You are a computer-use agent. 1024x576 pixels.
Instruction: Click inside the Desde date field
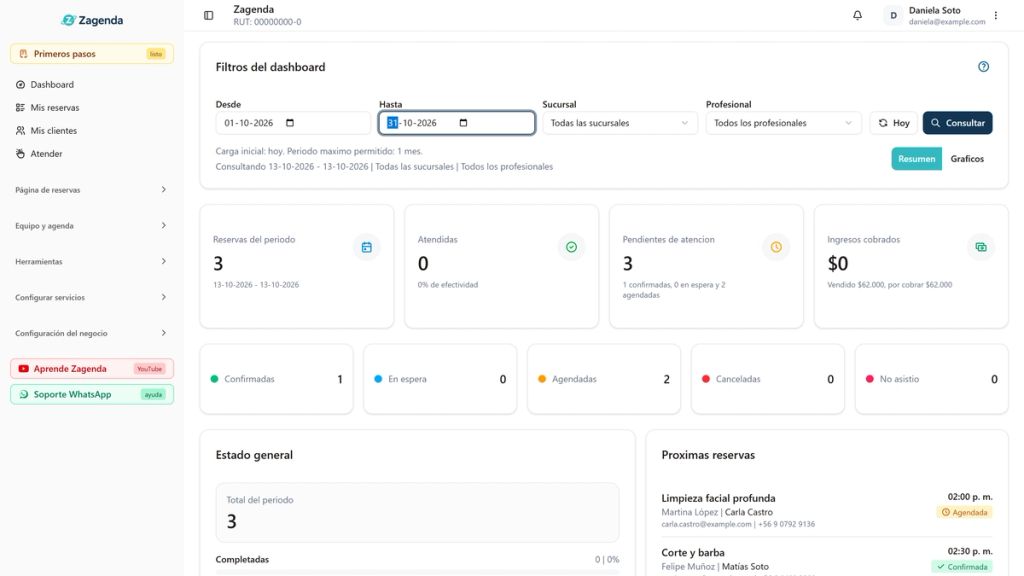293,123
